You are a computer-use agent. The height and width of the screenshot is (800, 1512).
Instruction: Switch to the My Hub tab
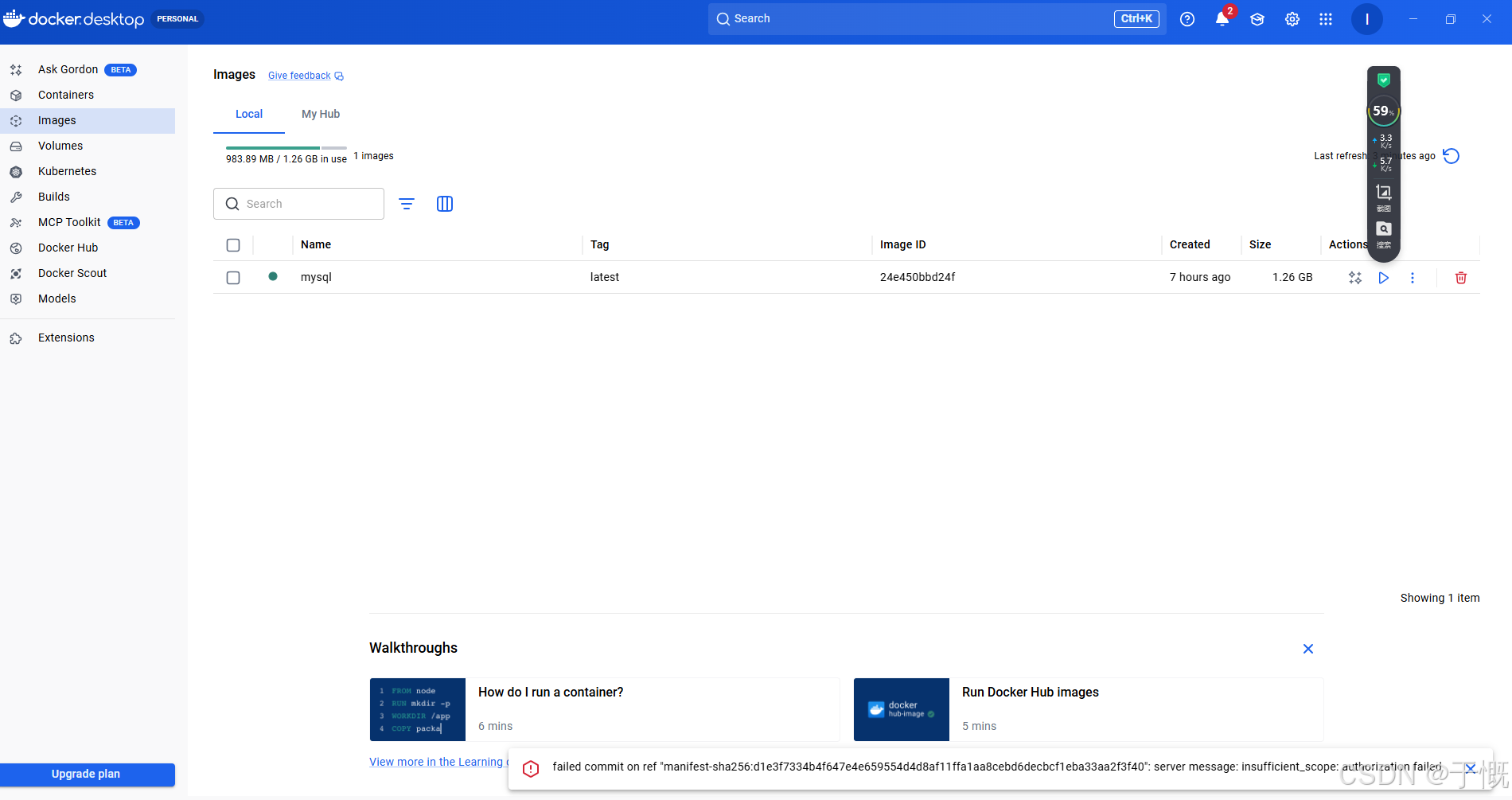click(321, 114)
